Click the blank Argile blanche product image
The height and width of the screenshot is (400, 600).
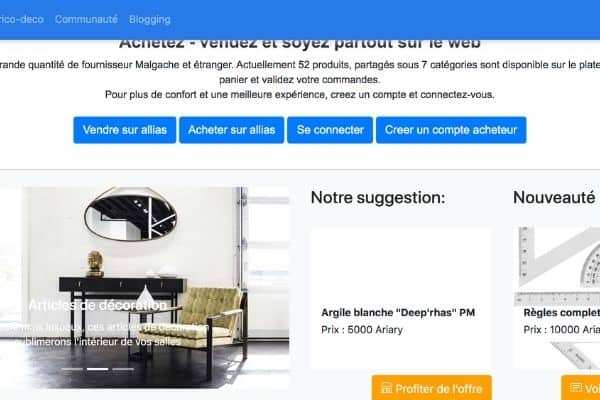coord(401,264)
